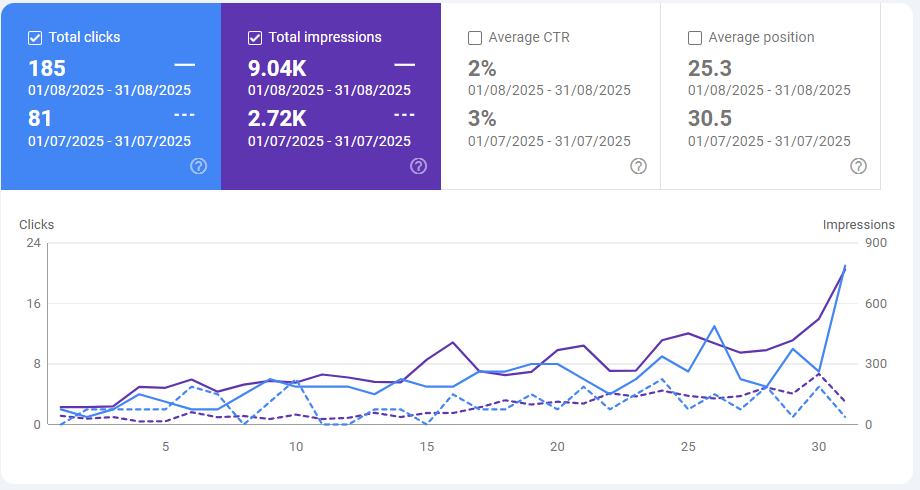
Task: Click day 15 on the chart x-axis
Action: tap(427, 446)
